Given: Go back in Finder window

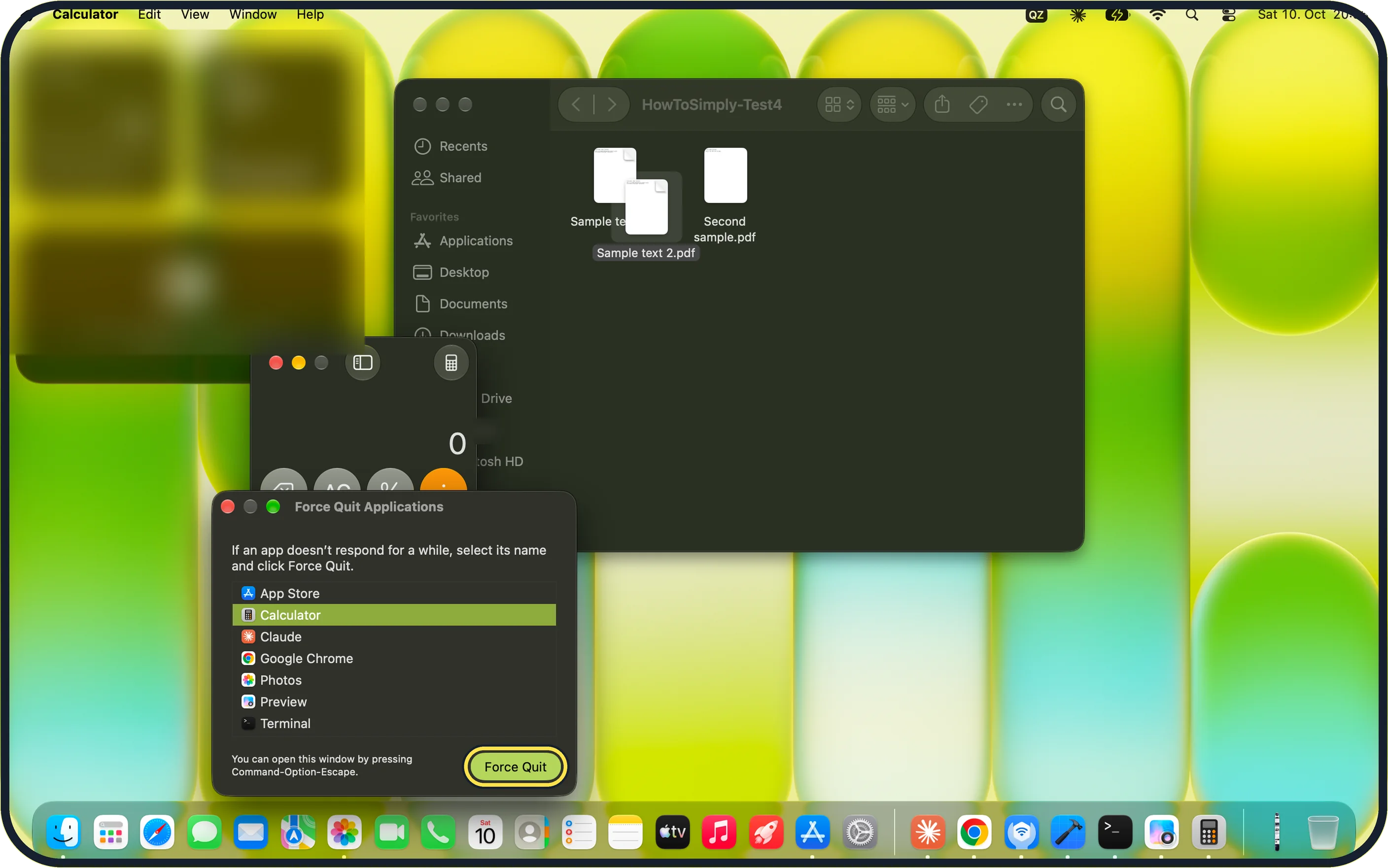Looking at the screenshot, I should pos(577,104).
